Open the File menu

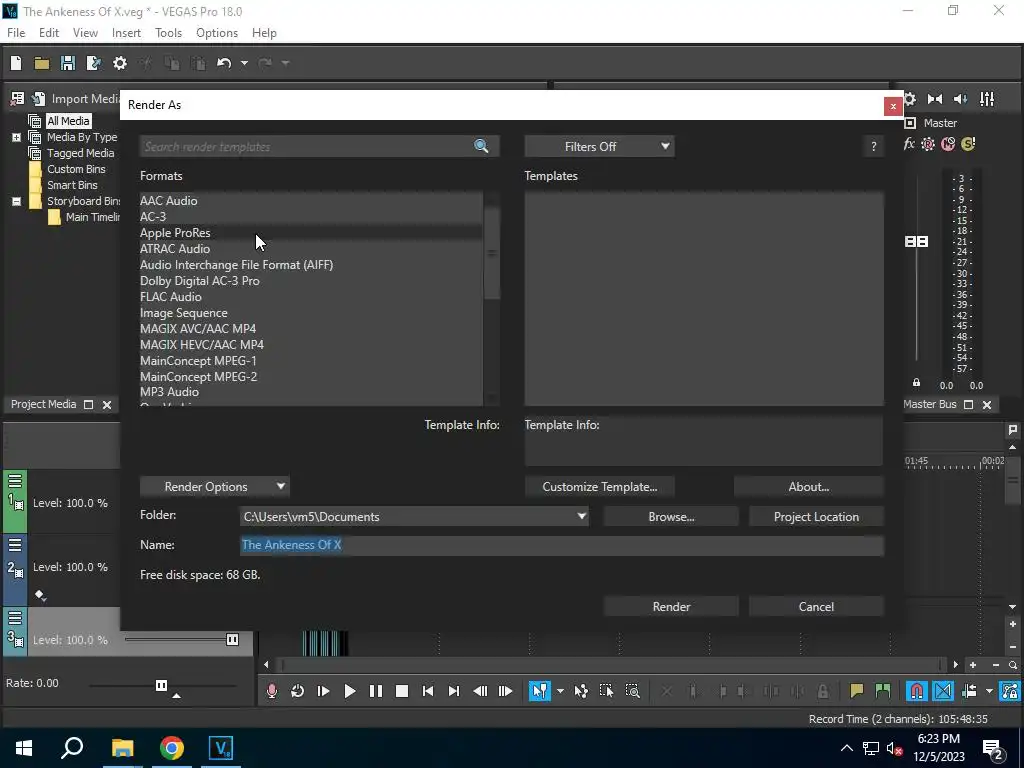(x=16, y=33)
